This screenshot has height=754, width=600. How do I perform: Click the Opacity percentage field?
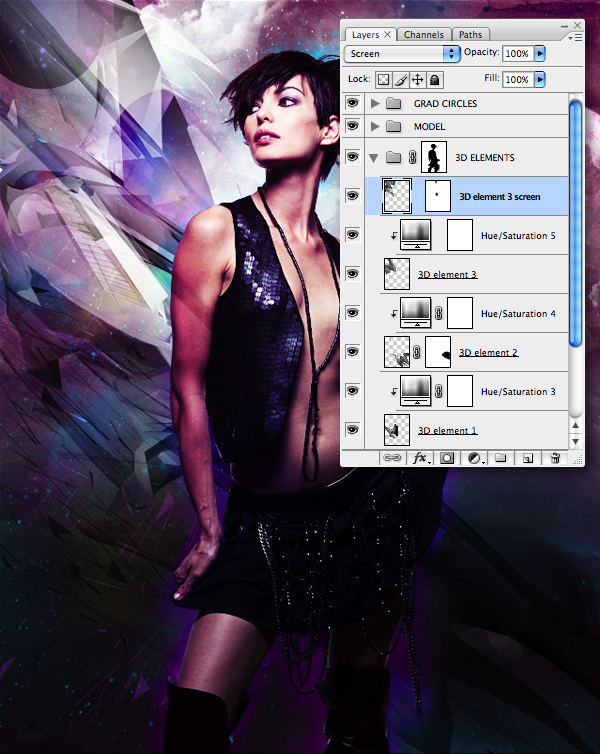click(518, 53)
